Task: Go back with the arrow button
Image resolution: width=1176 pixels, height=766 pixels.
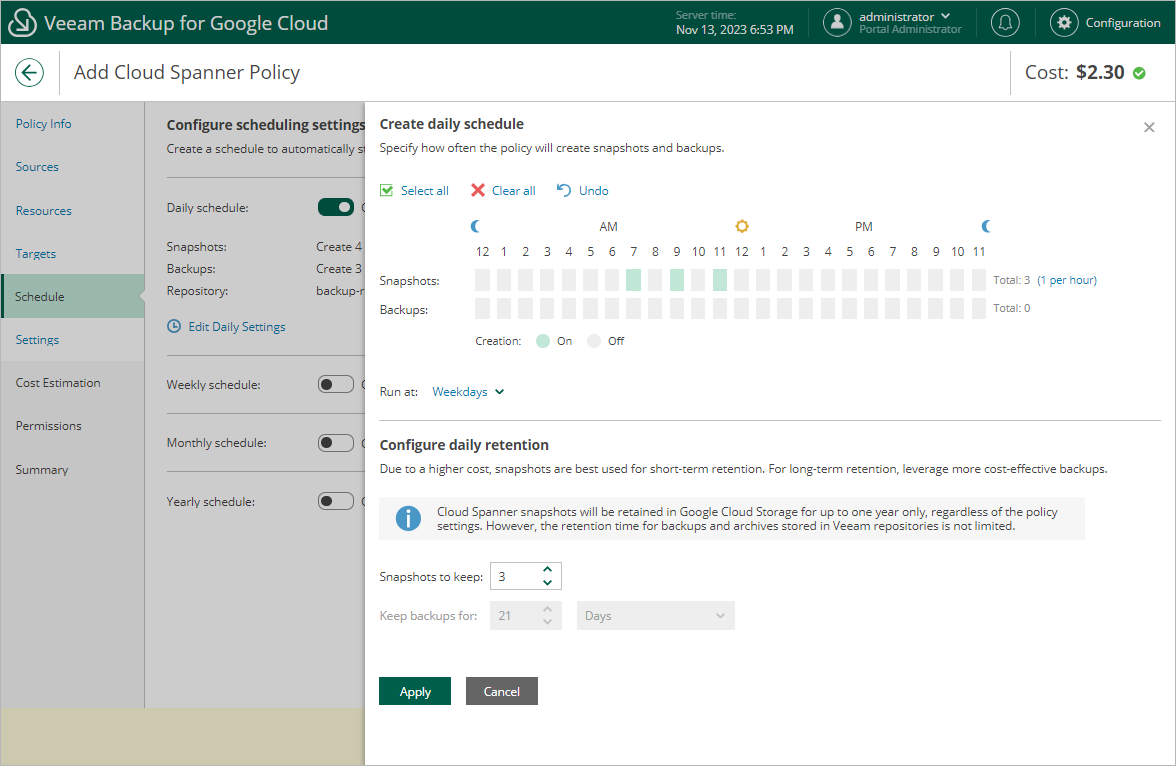Action: coord(29,73)
